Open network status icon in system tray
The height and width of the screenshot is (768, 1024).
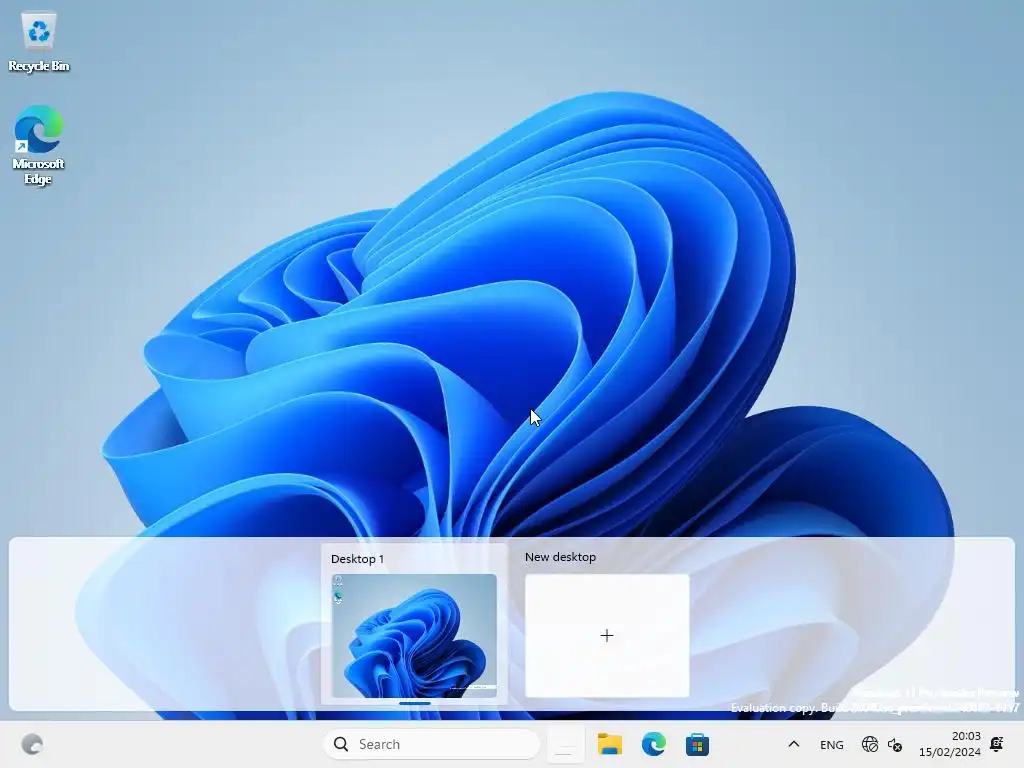coord(869,744)
